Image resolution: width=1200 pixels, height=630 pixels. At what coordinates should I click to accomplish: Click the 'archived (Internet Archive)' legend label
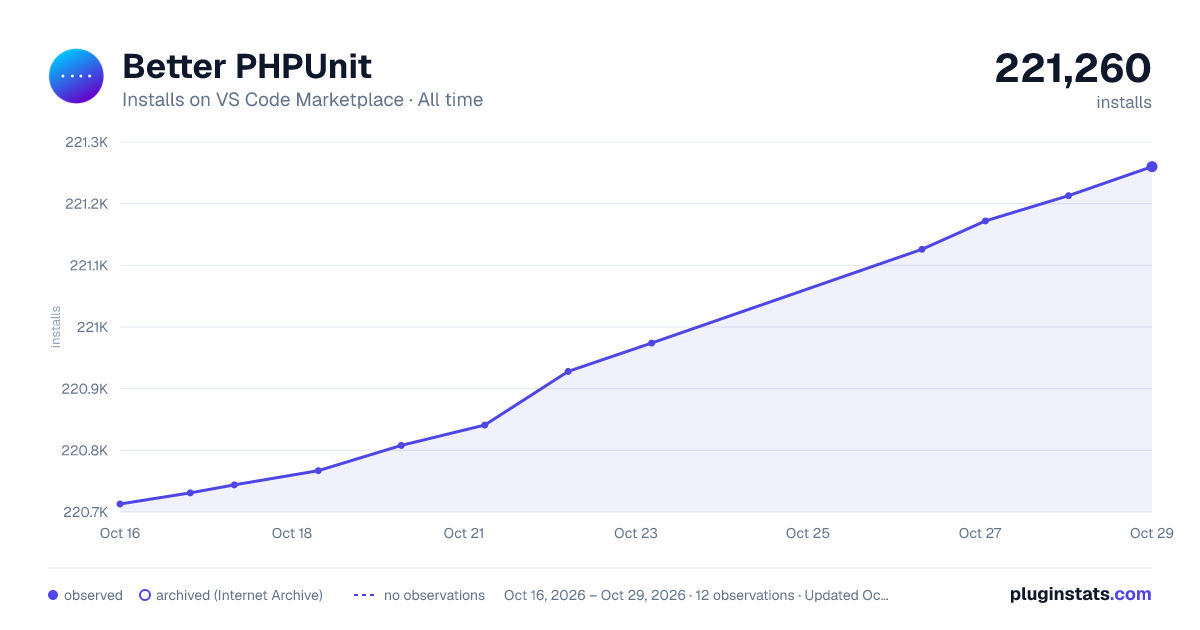point(239,595)
